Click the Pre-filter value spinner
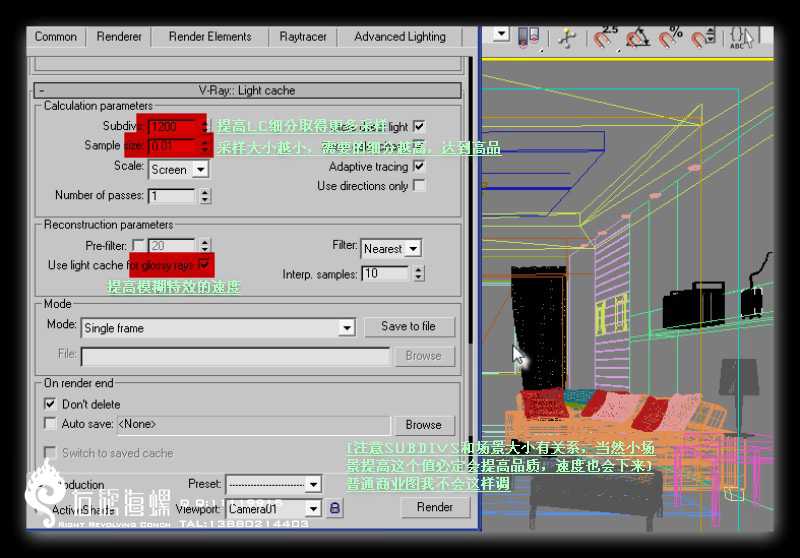Viewport: 800px width, 558px height. [205, 245]
